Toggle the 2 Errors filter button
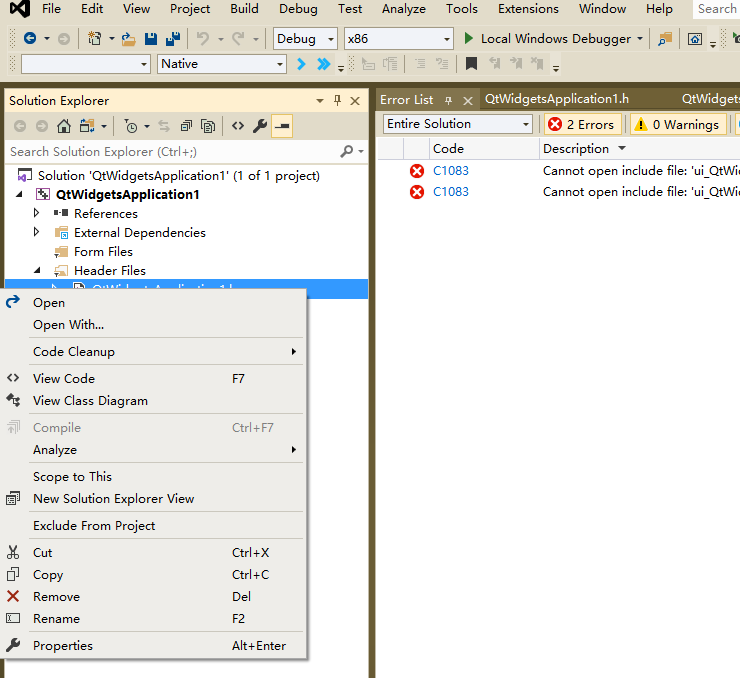This screenshot has height=678, width=740. click(x=582, y=125)
